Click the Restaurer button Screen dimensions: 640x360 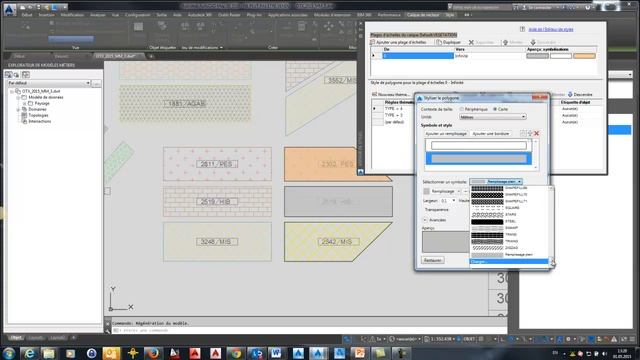[x=433, y=260]
